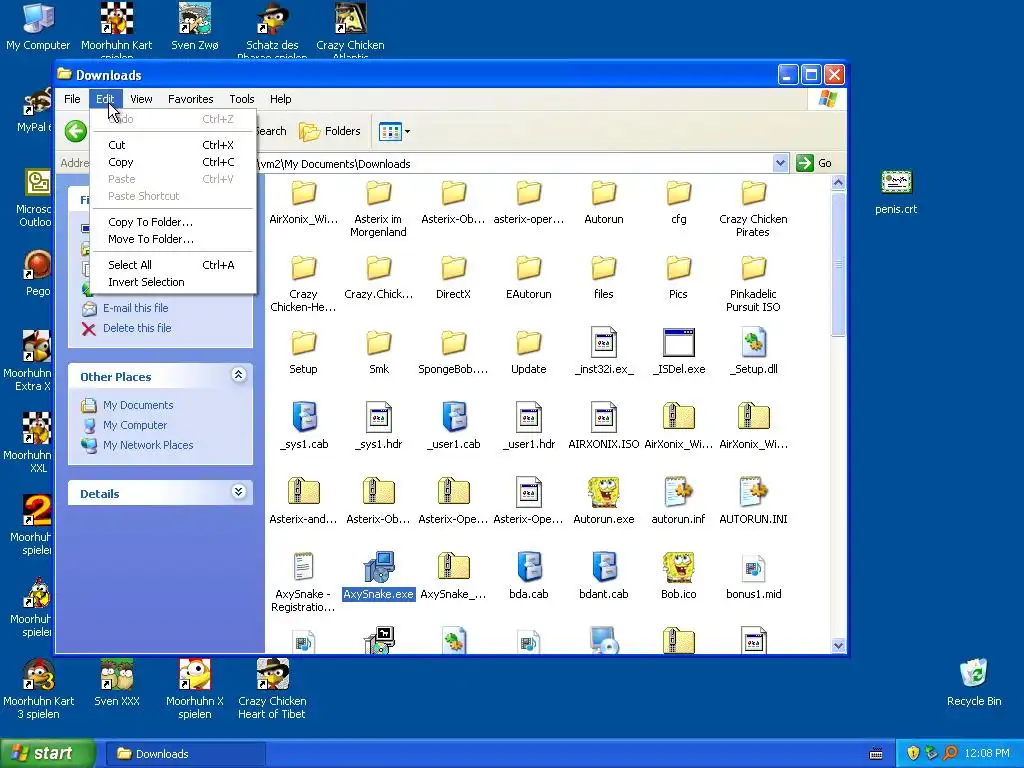Click the Go button by address bar
The height and width of the screenshot is (768, 1024).
point(814,163)
